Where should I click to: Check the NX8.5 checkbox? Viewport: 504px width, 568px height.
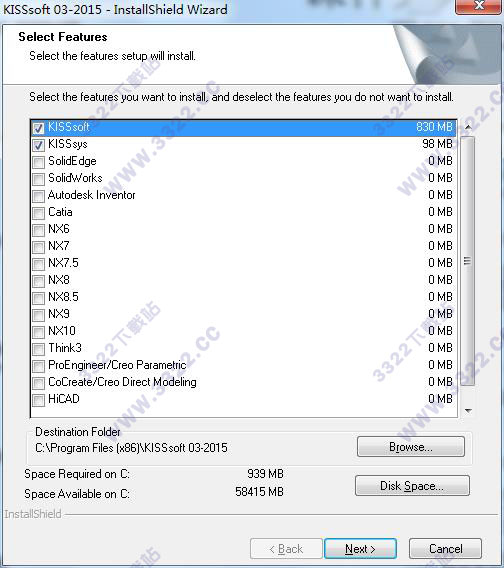pyautogui.click(x=38, y=298)
